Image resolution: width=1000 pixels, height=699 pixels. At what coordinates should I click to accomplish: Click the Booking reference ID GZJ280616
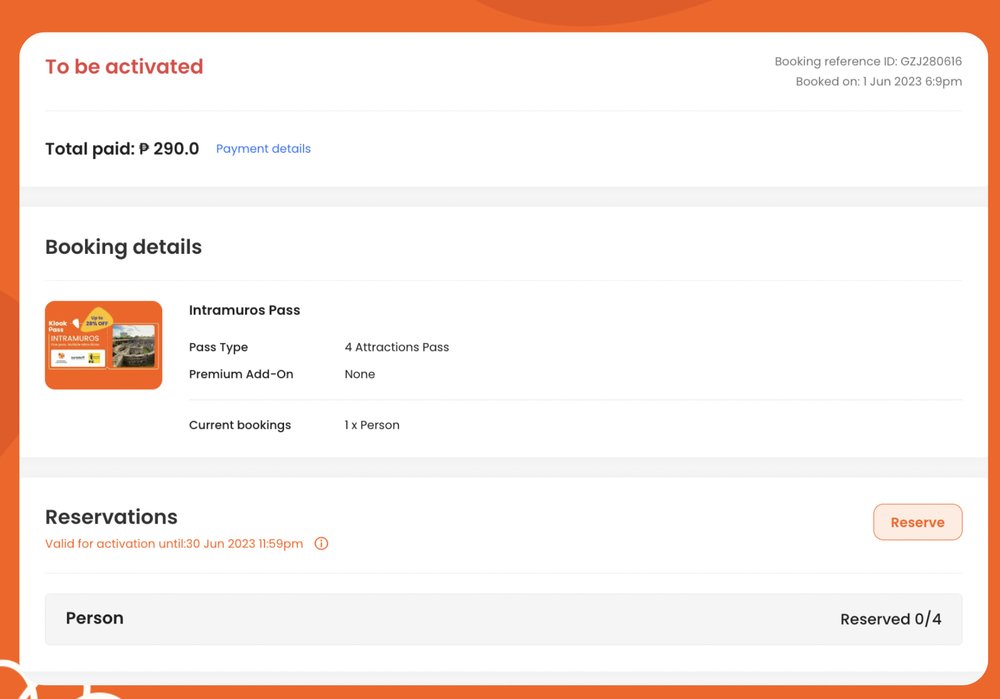pyautogui.click(x=868, y=62)
